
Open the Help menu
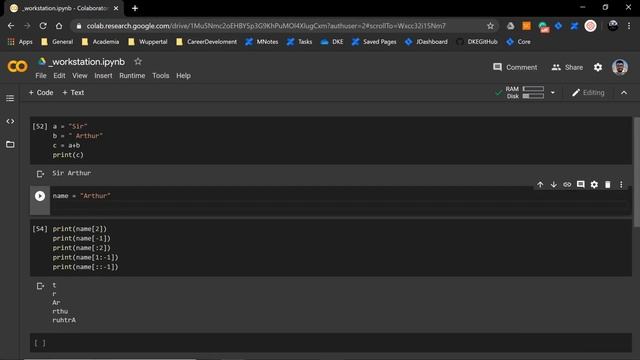[183, 76]
